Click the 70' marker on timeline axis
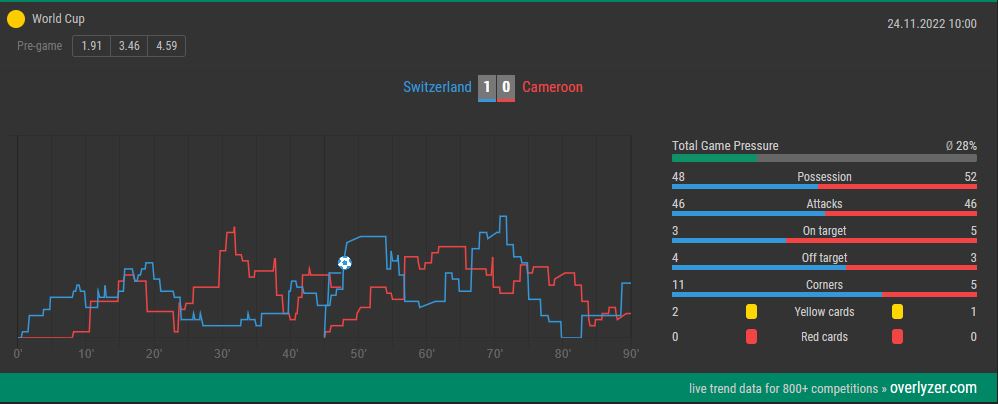This screenshot has height=404, width=998. coord(495,354)
